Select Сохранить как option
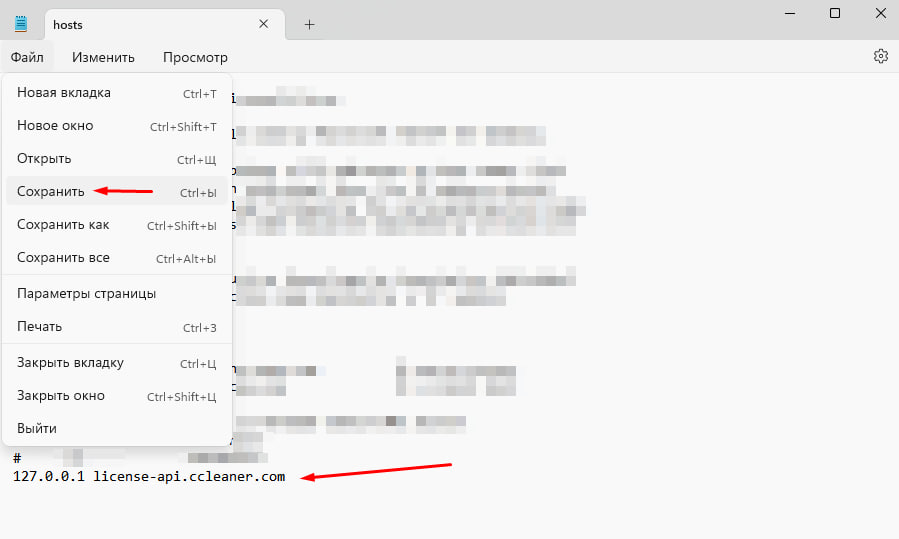Image resolution: width=899 pixels, height=539 pixels. (x=117, y=225)
